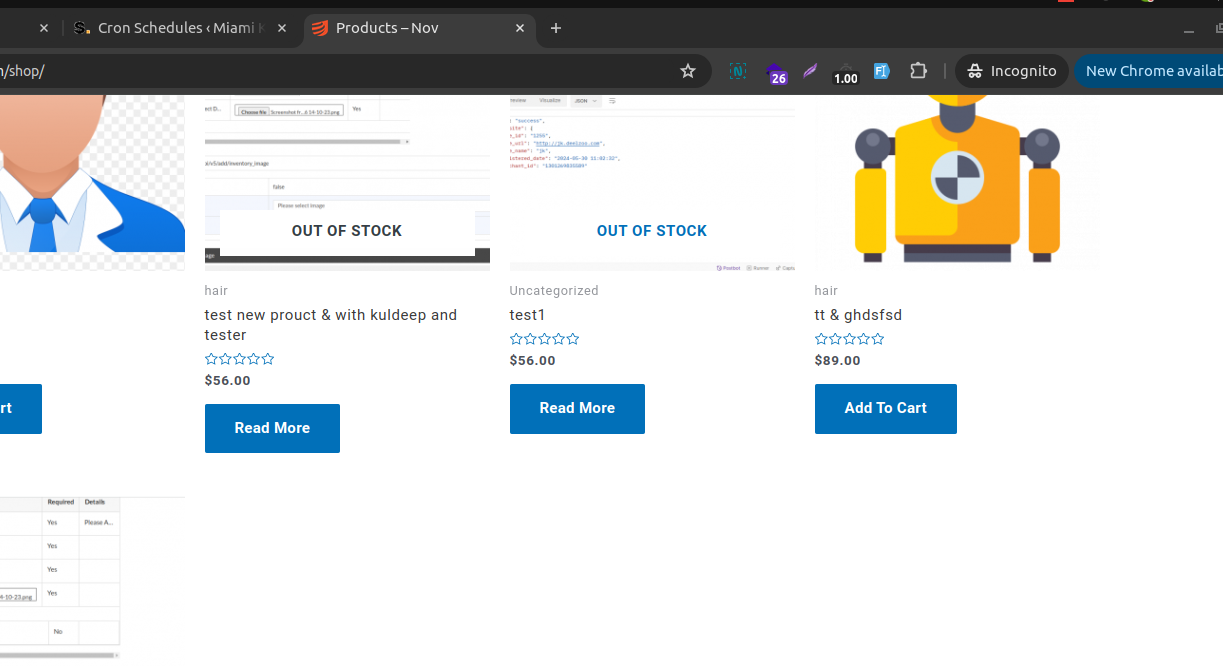Open the teal N extension icon
This screenshot has height=666, width=1223.
click(x=737, y=71)
